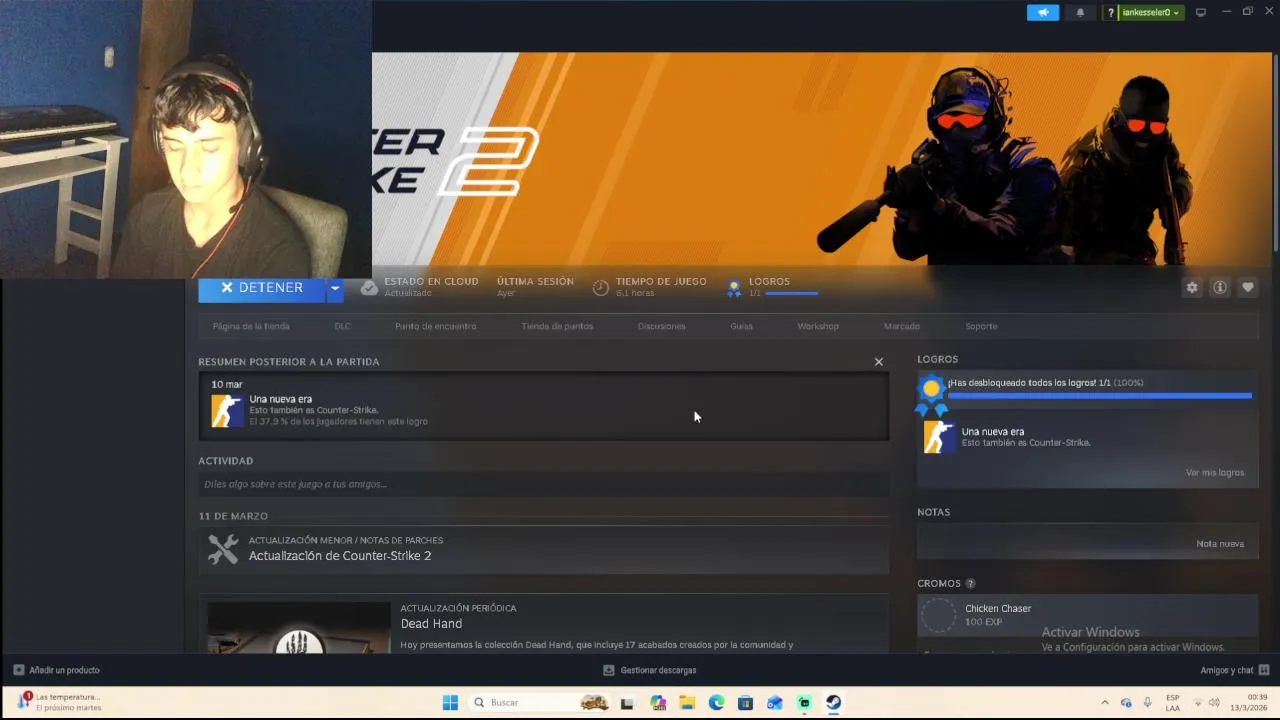Viewport: 1280px width, 720px height.
Task: Create a note with Nota nueva
Action: coord(1220,543)
